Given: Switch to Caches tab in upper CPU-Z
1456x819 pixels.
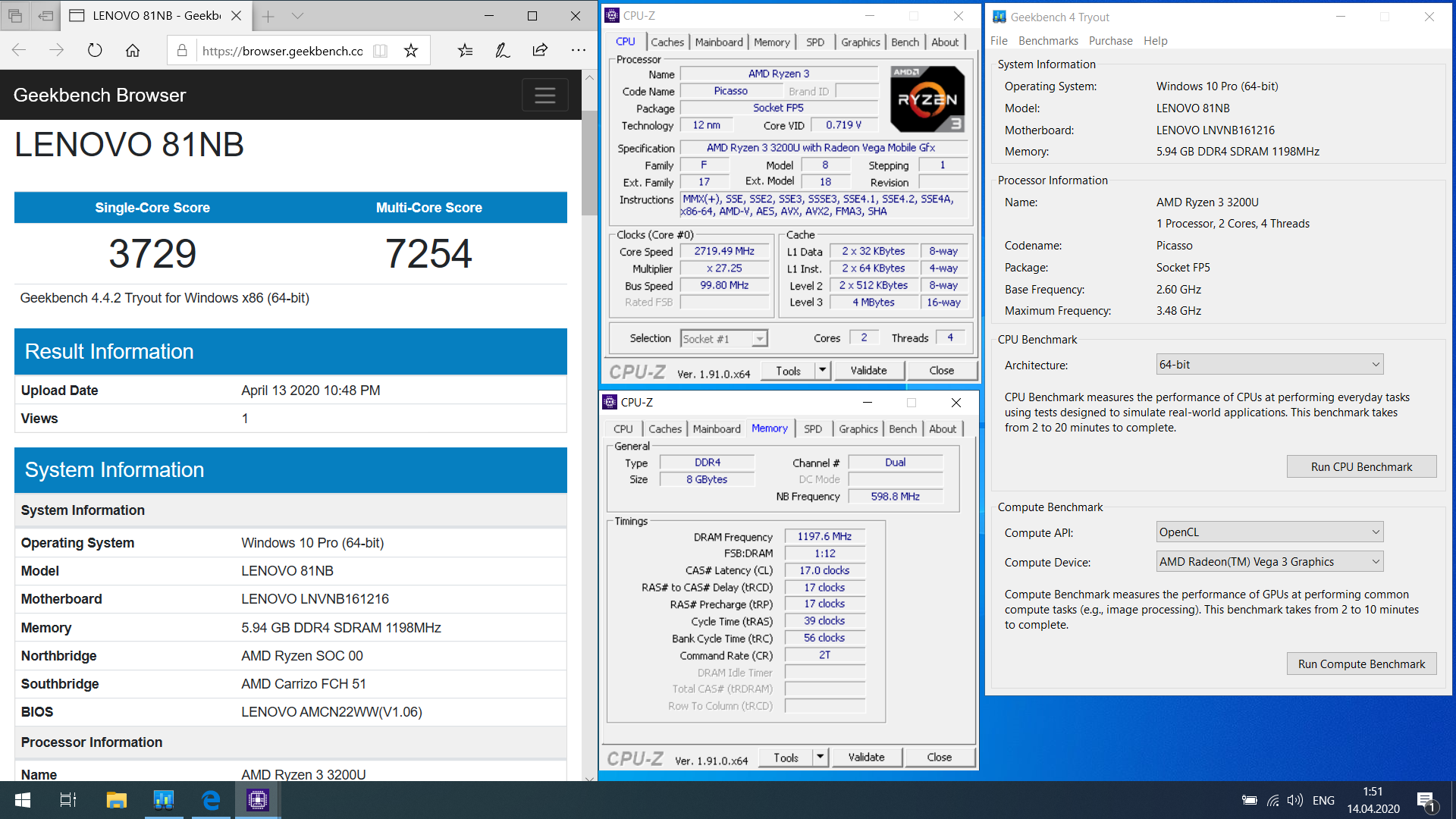Looking at the screenshot, I should (x=667, y=42).
